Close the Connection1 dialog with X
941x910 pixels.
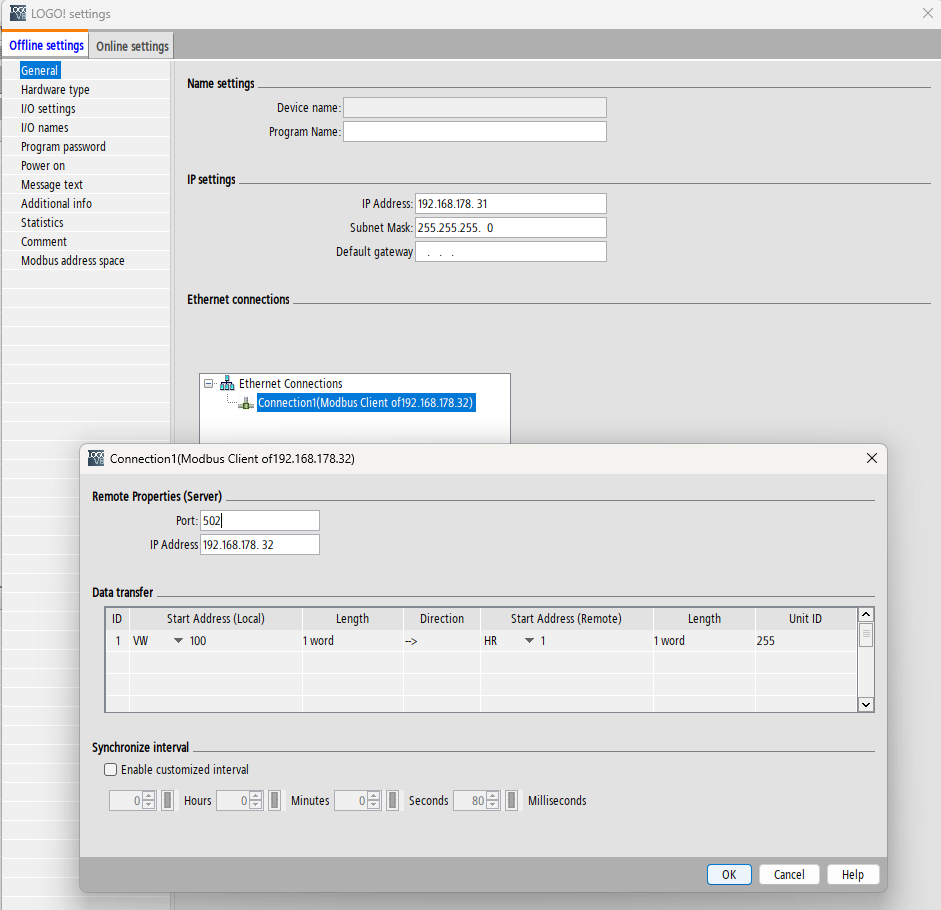click(x=871, y=458)
